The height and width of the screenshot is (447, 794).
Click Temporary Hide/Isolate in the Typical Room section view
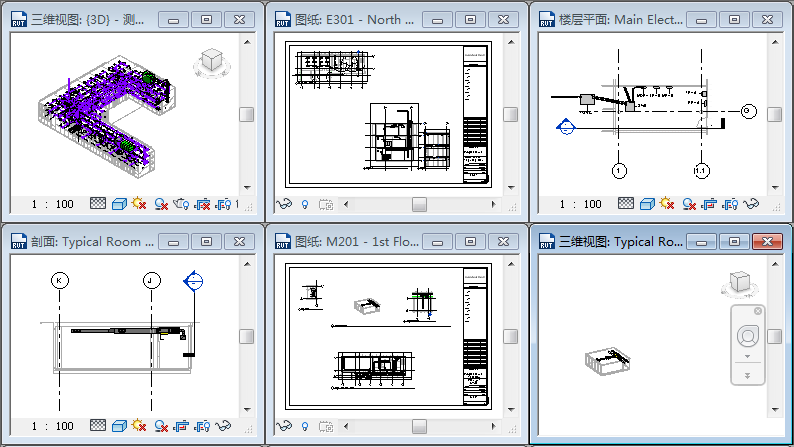(223, 427)
